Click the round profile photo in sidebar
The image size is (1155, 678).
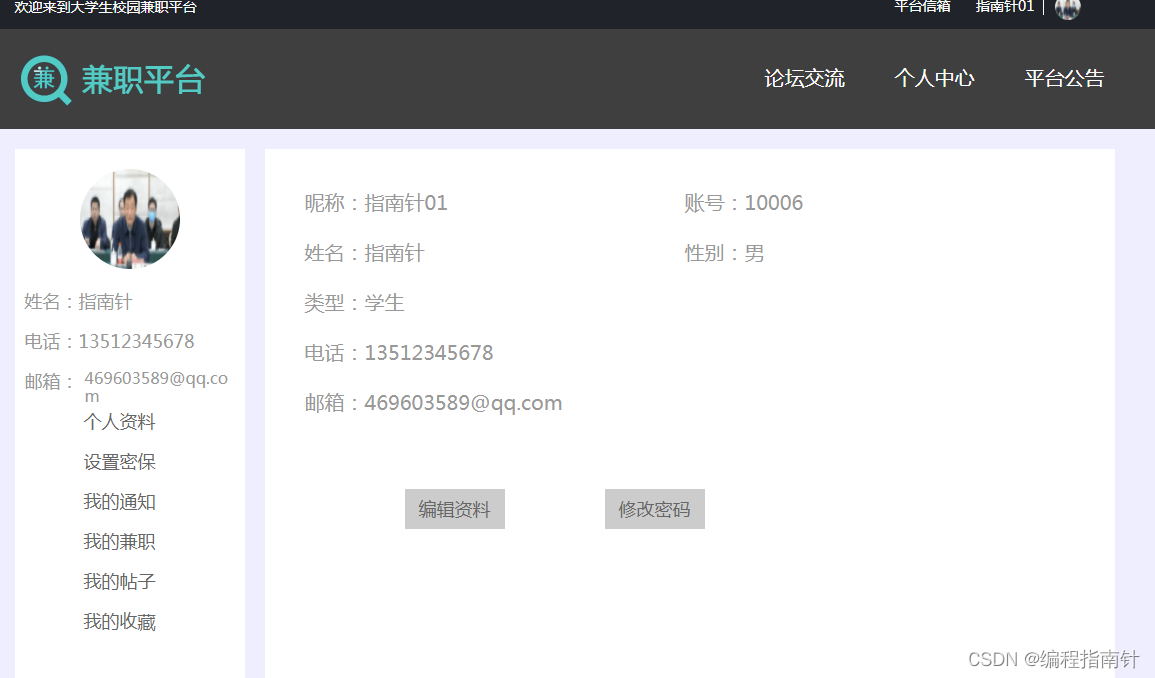coord(130,219)
